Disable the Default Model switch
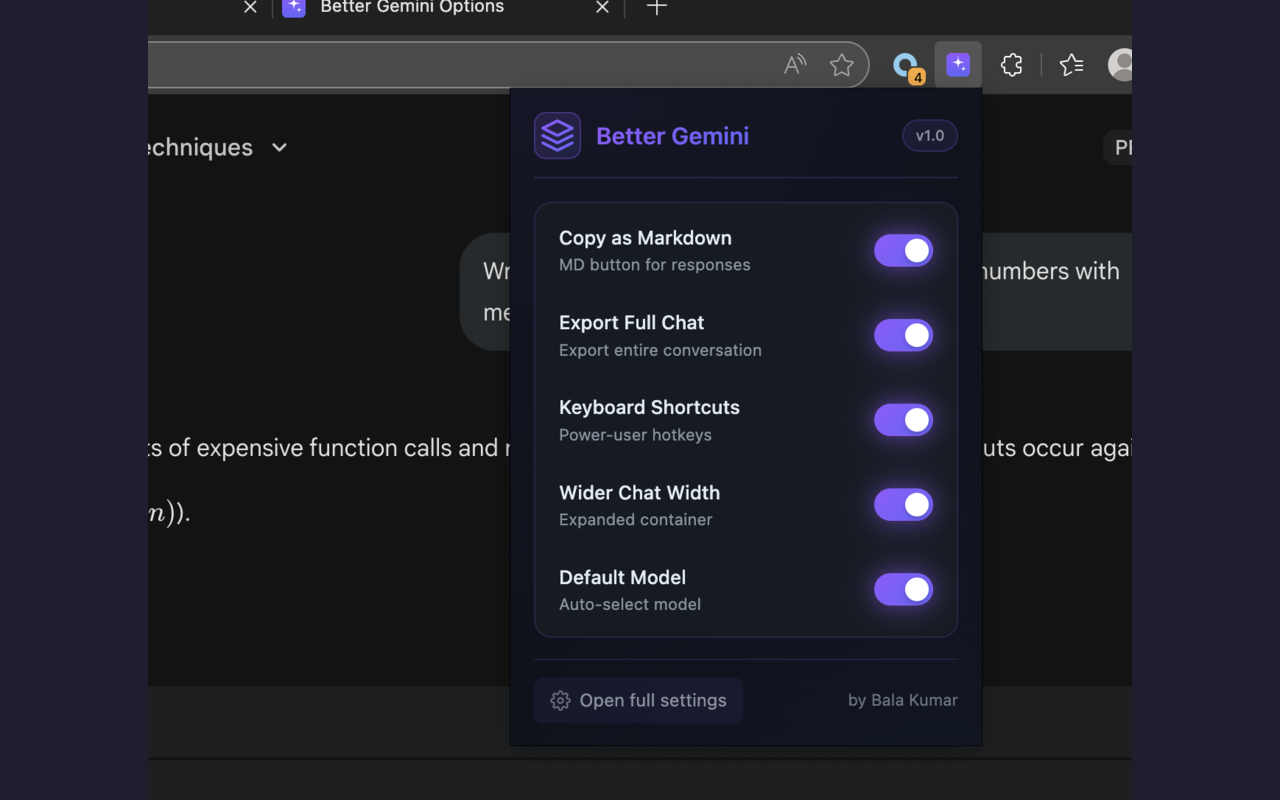The image size is (1280, 800). coord(903,590)
